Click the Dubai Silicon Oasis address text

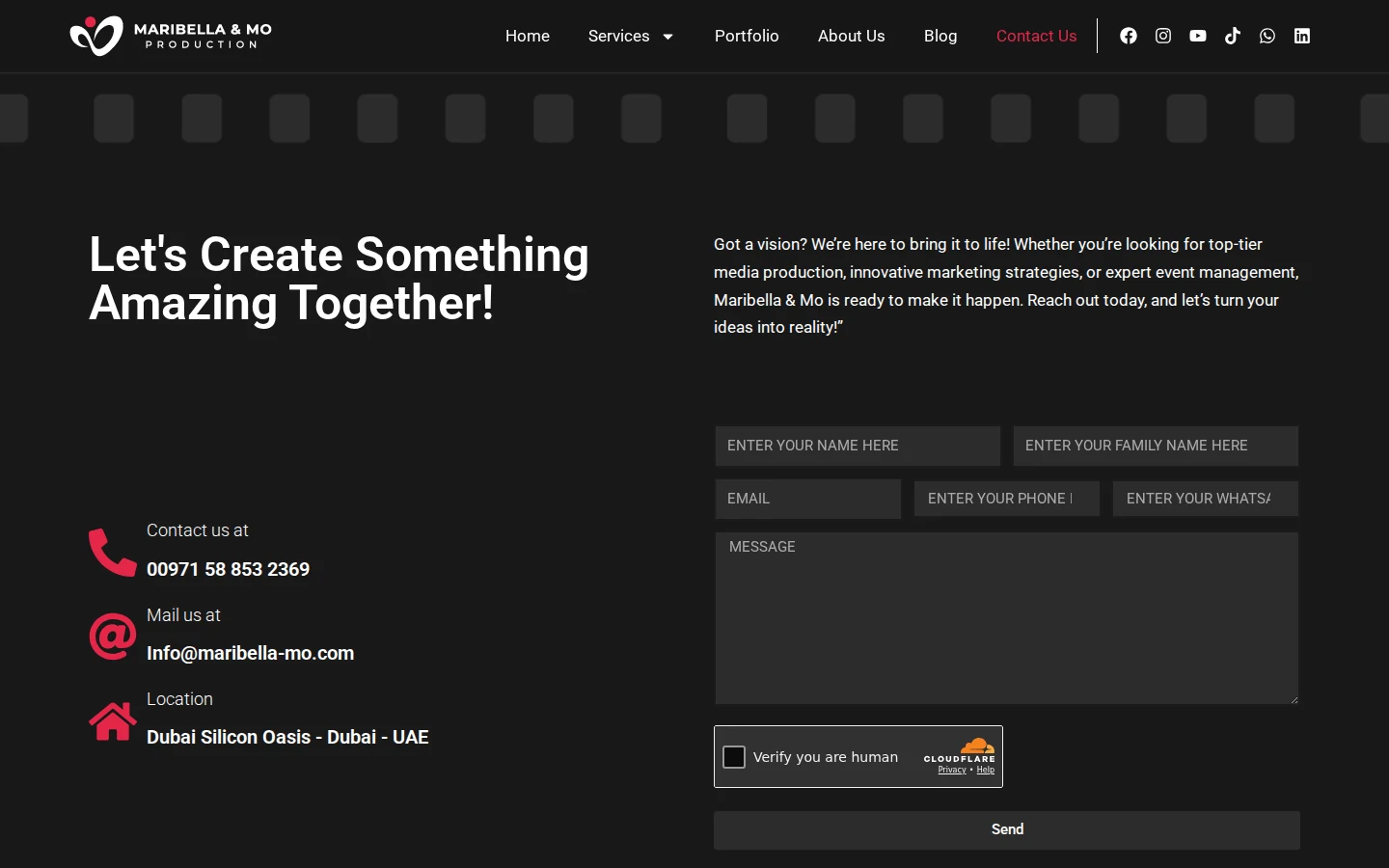287,737
